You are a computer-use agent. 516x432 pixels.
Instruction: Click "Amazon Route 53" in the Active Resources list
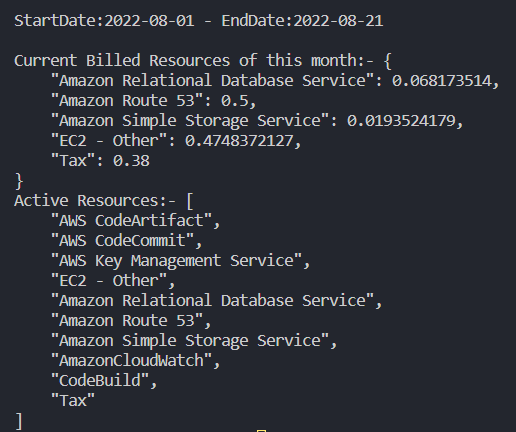click(x=127, y=321)
